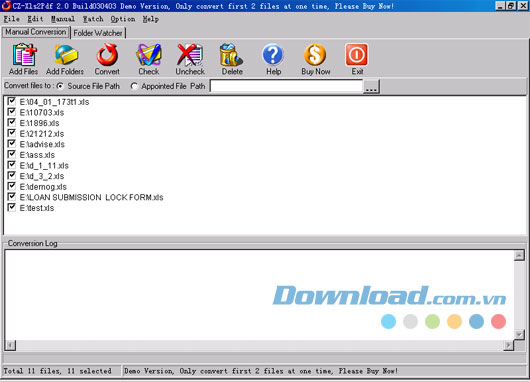Select the Appointed File Path radio button
This screenshot has height=382, width=530.
tap(134, 87)
